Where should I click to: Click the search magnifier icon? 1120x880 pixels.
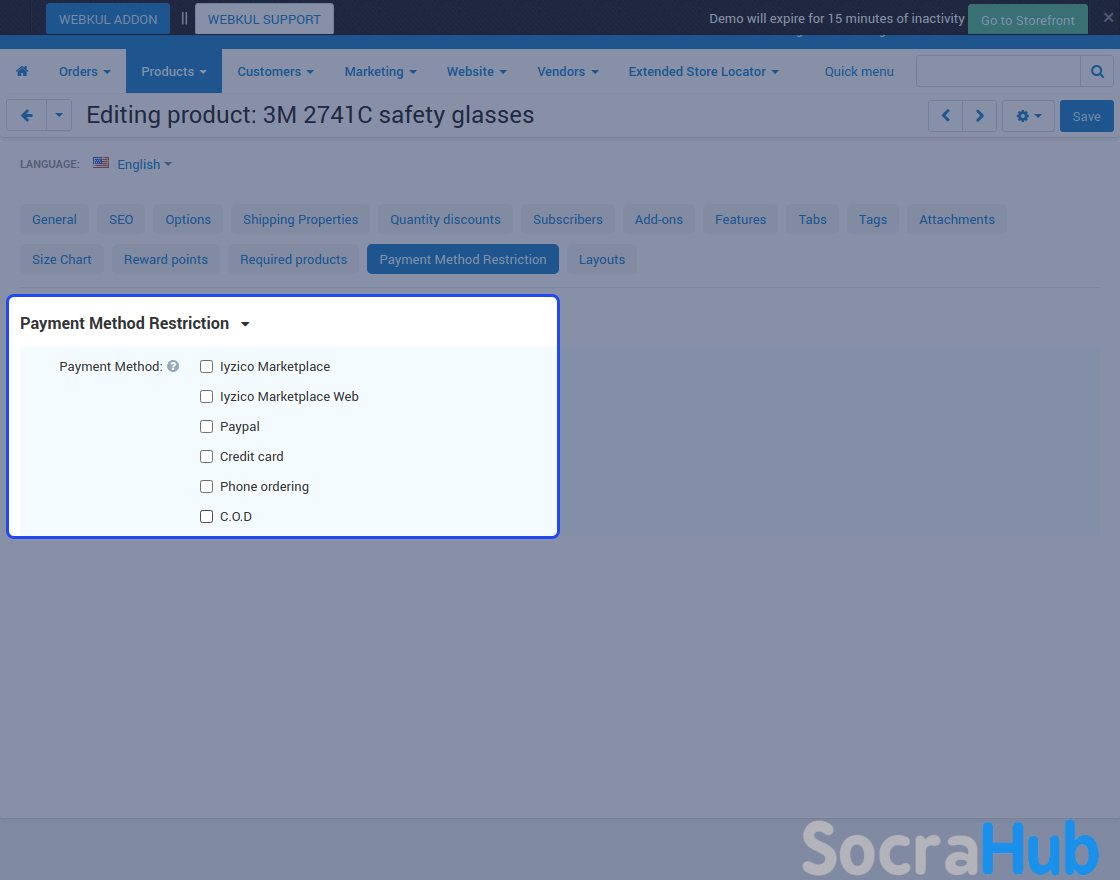[1097, 72]
